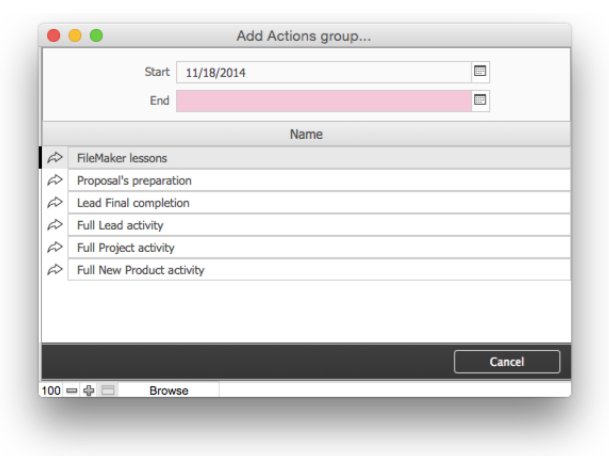The width and height of the screenshot is (609, 456).
Task: Open the End date calendar picker
Action: pyautogui.click(x=480, y=100)
